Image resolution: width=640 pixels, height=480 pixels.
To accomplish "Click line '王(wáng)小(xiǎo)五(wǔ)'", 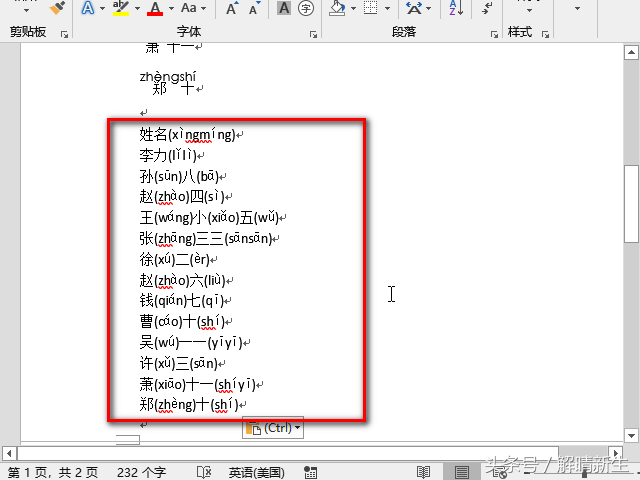I will (x=209, y=218).
